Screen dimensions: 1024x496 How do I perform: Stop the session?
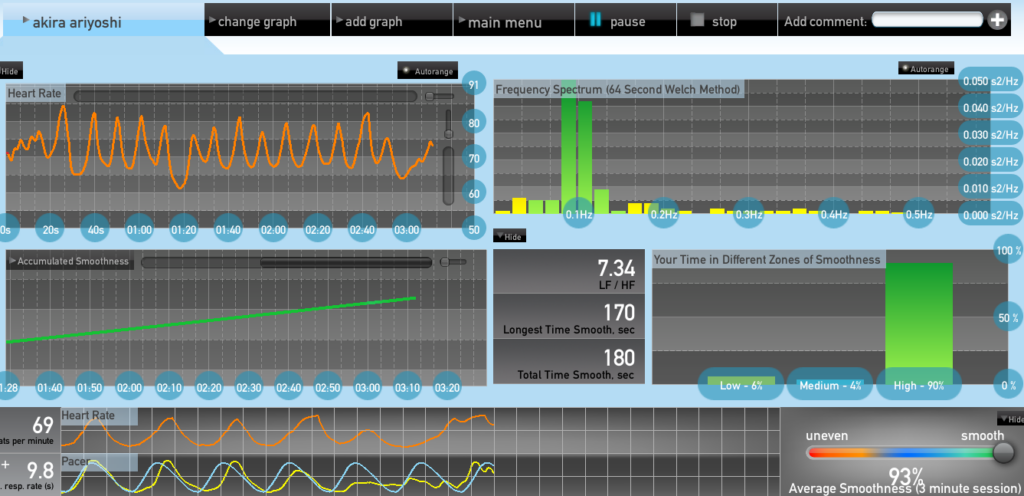pos(713,21)
